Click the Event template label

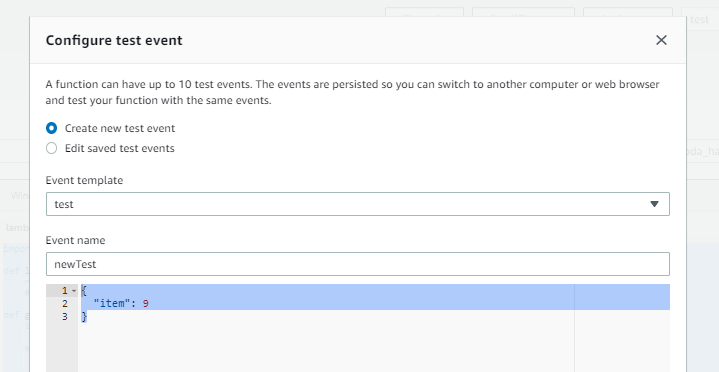(84, 180)
